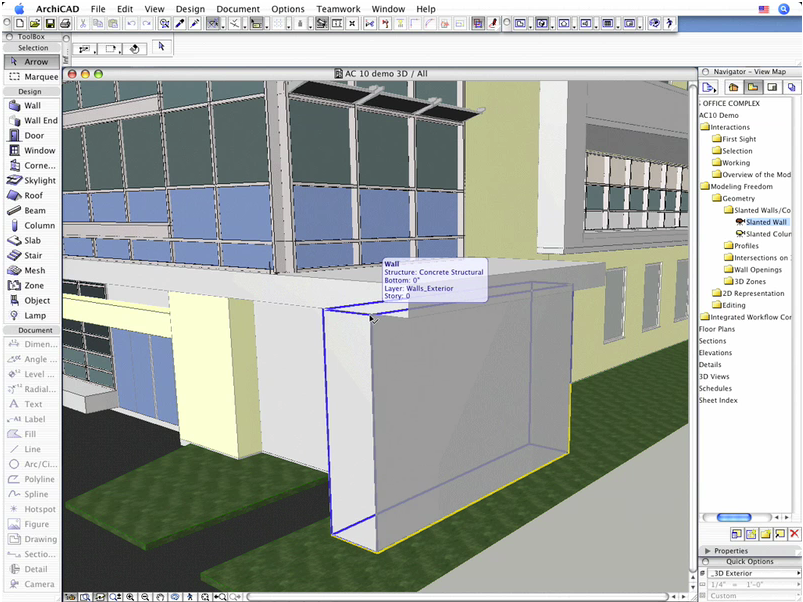Switch Navigator to Project Map mode
Screen dimensions: 803x602
click(x=735, y=87)
